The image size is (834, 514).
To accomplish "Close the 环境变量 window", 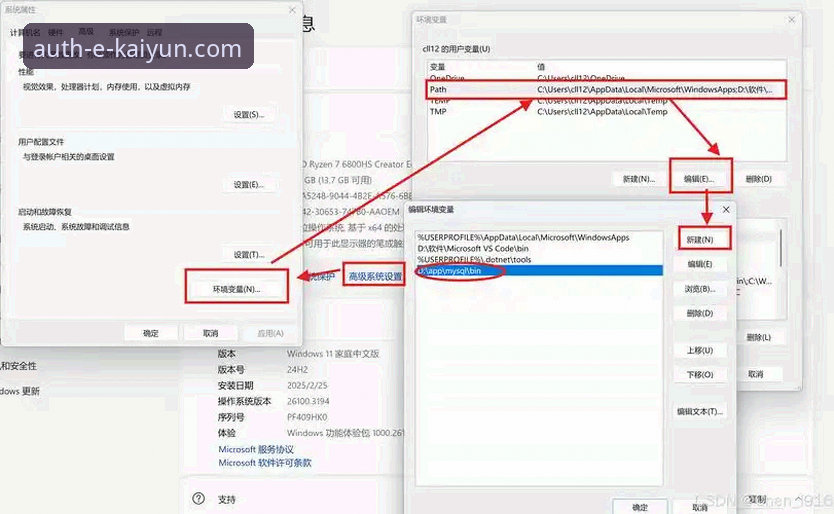I will click(x=791, y=20).
